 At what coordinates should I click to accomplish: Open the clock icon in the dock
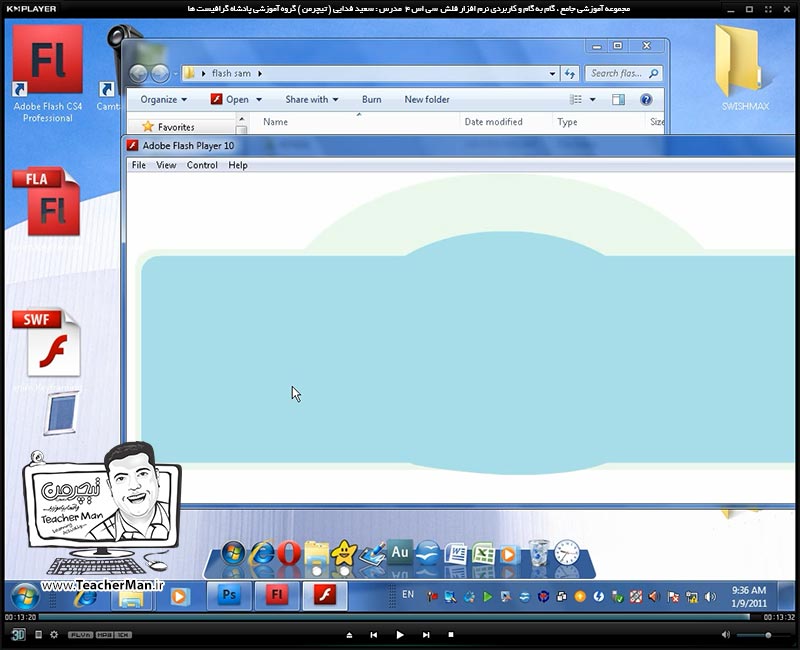[567, 553]
